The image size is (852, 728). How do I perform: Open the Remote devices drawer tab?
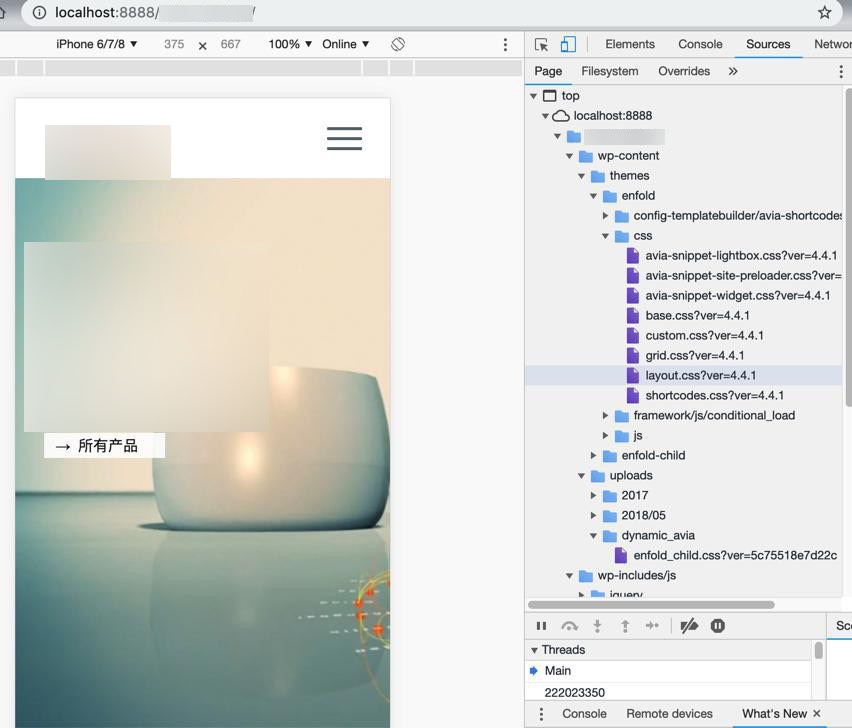coord(669,714)
